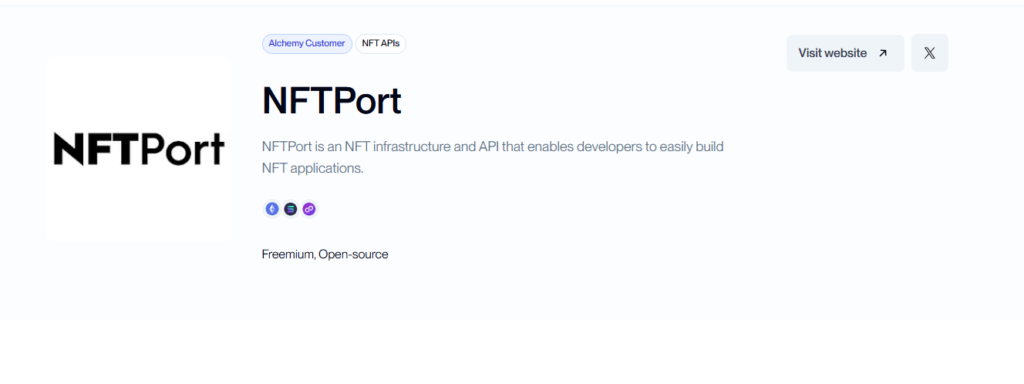Click the purple Polygon chain icon
Screen dimensions: 1024x384
point(310,209)
